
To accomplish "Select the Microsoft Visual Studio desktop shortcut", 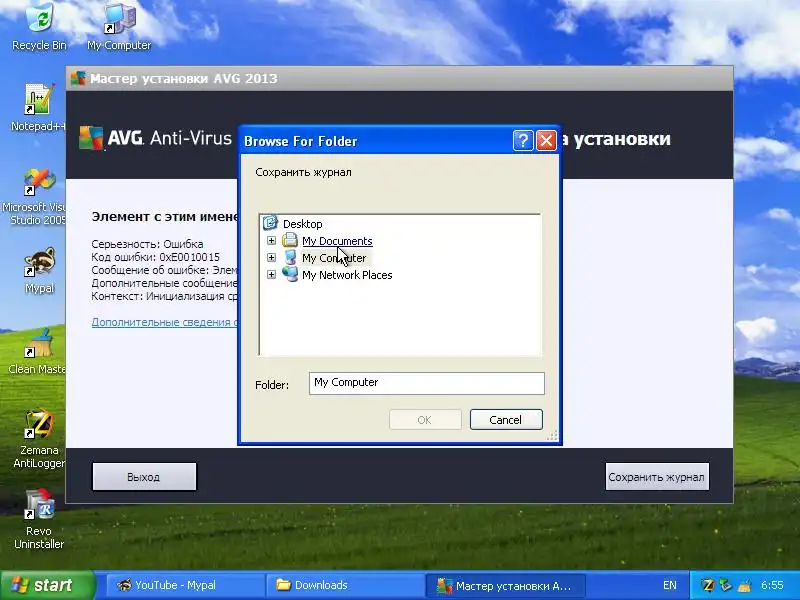I will click(37, 196).
